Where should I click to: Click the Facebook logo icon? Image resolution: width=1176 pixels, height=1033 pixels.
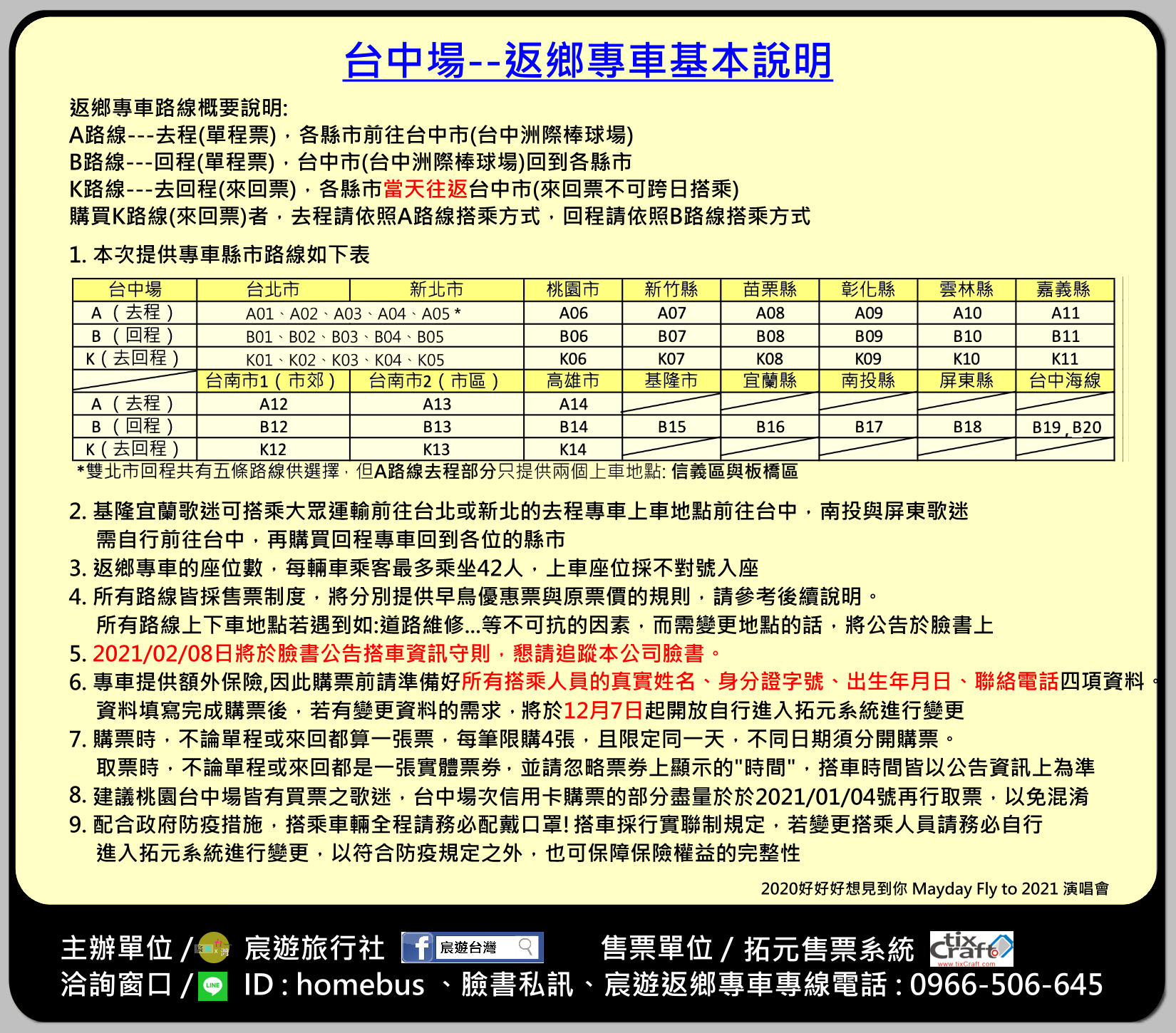418,948
